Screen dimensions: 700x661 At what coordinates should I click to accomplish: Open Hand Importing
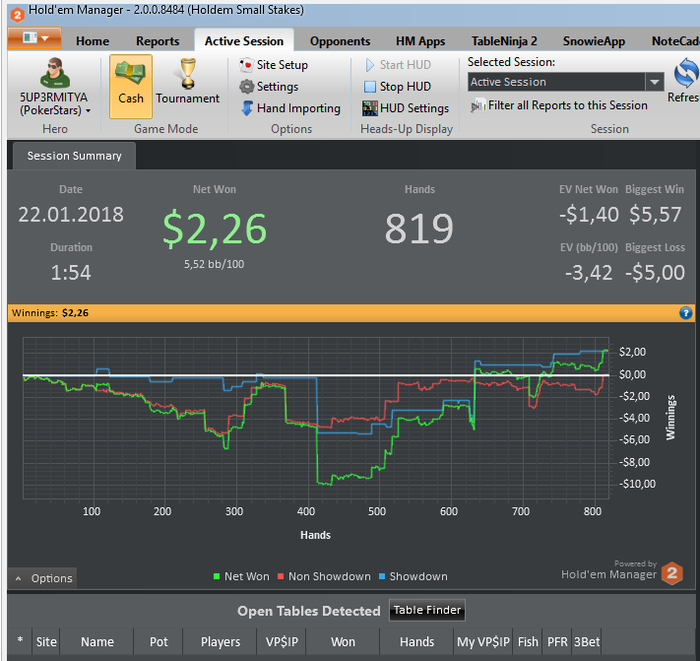point(290,108)
